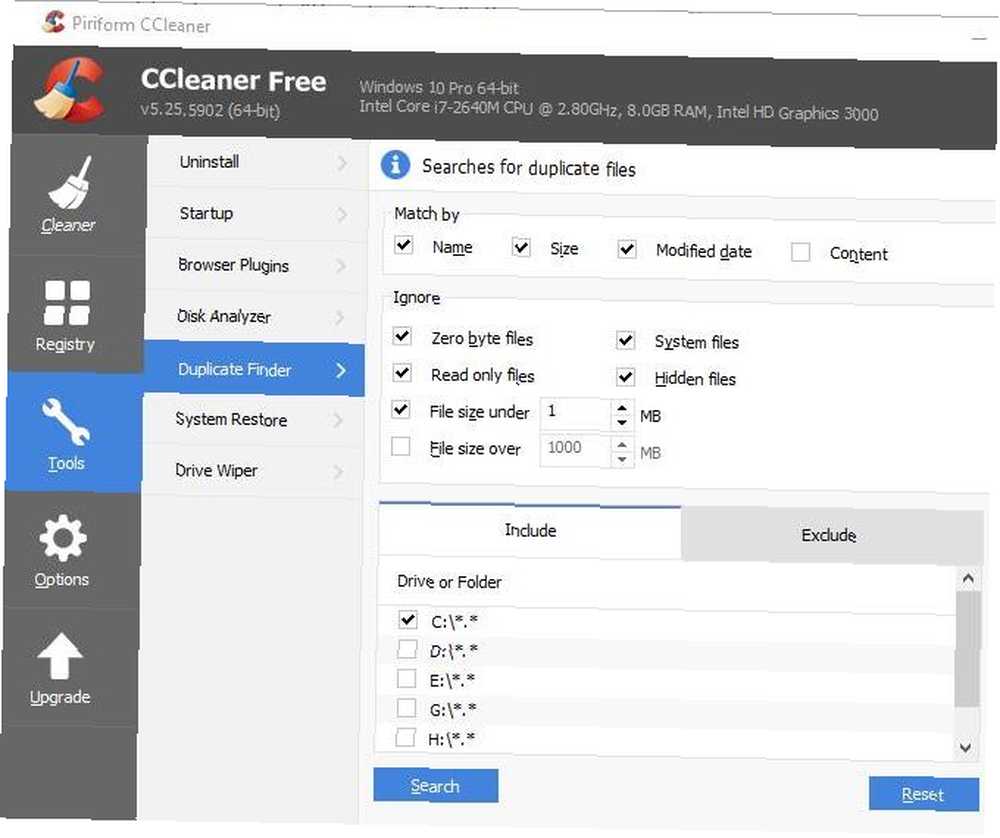Screen dimensions: 1000x838
Task: Click the drive list scrollbar thumb
Action: [x=967, y=649]
